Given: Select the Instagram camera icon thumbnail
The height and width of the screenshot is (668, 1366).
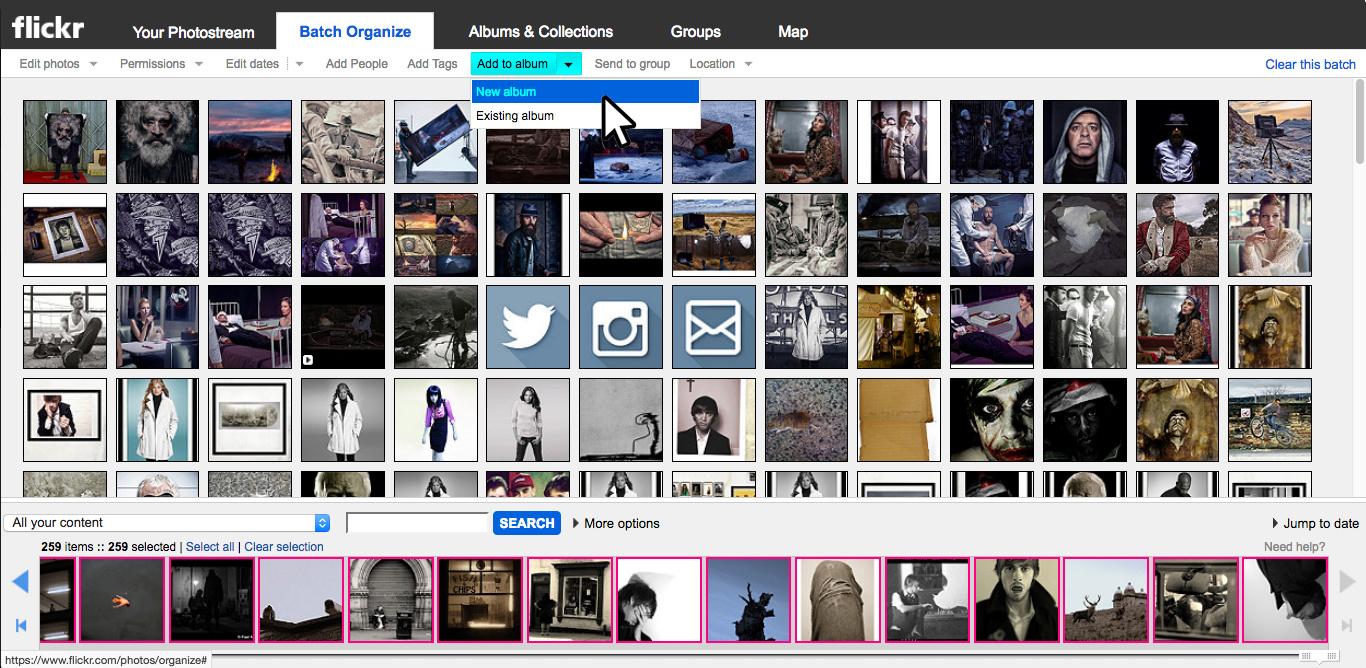Looking at the screenshot, I should (621, 327).
